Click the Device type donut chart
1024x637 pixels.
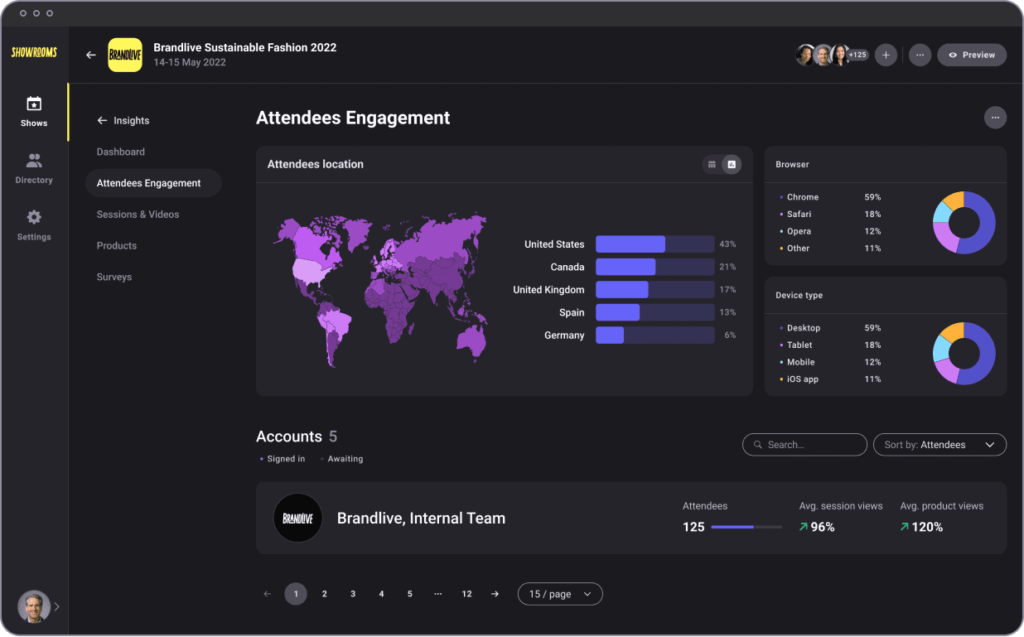coord(964,353)
